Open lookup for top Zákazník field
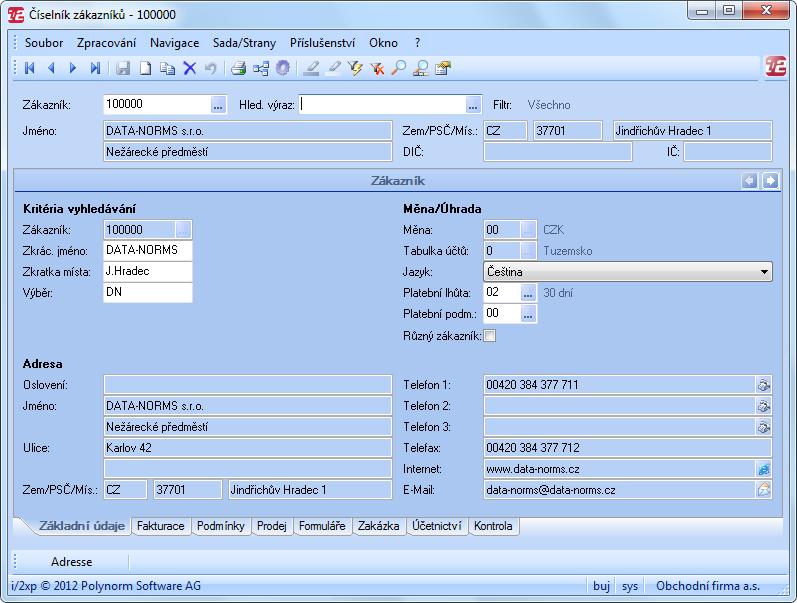The height and width of the screenshot is (603, 797). tap(218, 105)
